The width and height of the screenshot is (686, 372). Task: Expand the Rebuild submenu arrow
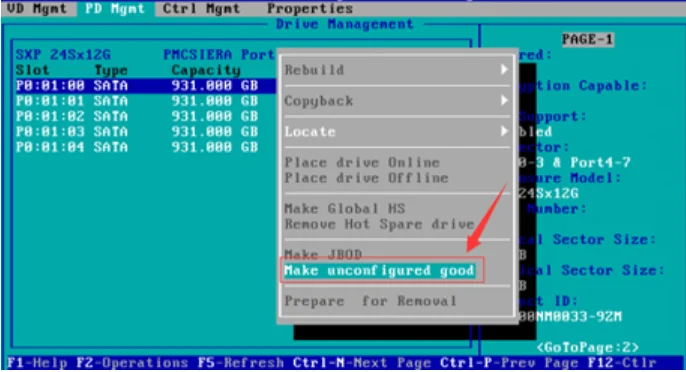click(504, 70)
